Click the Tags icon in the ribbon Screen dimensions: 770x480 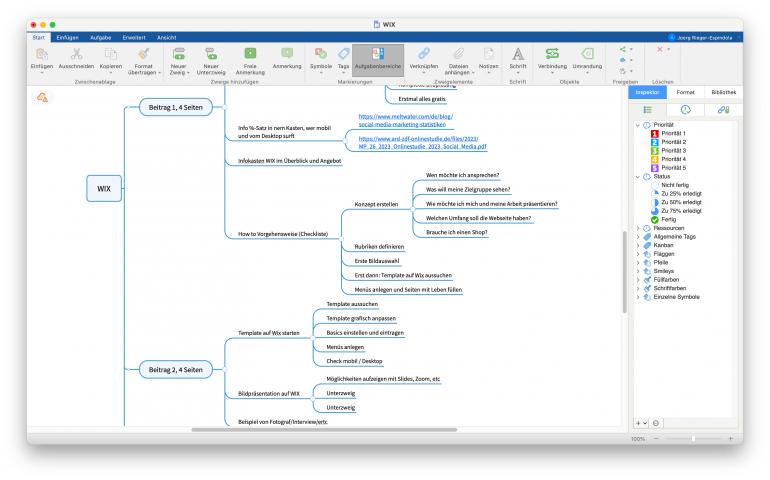coord(344,53)
